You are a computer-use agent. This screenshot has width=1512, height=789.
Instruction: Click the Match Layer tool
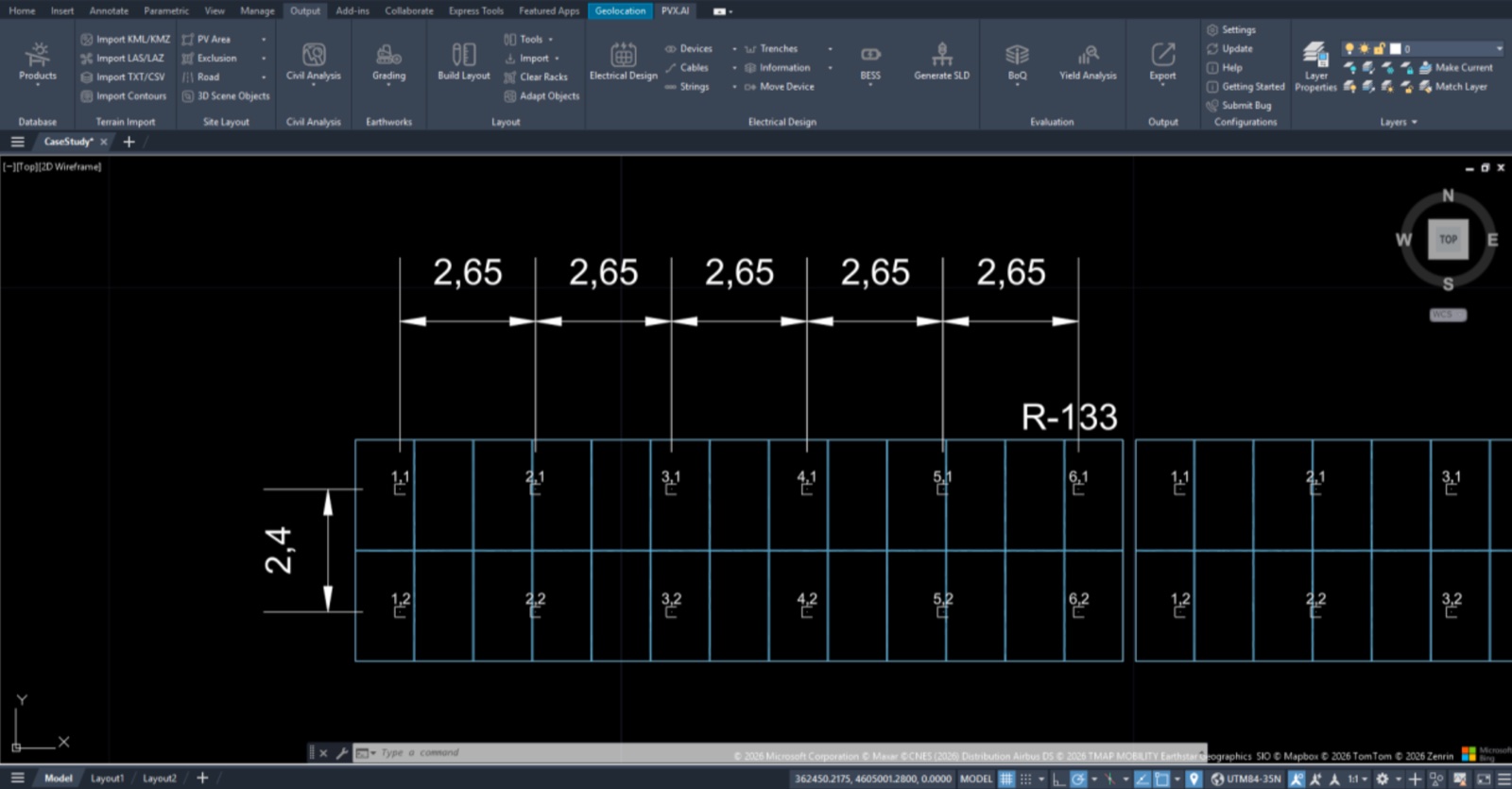(x=1452, y=86)
